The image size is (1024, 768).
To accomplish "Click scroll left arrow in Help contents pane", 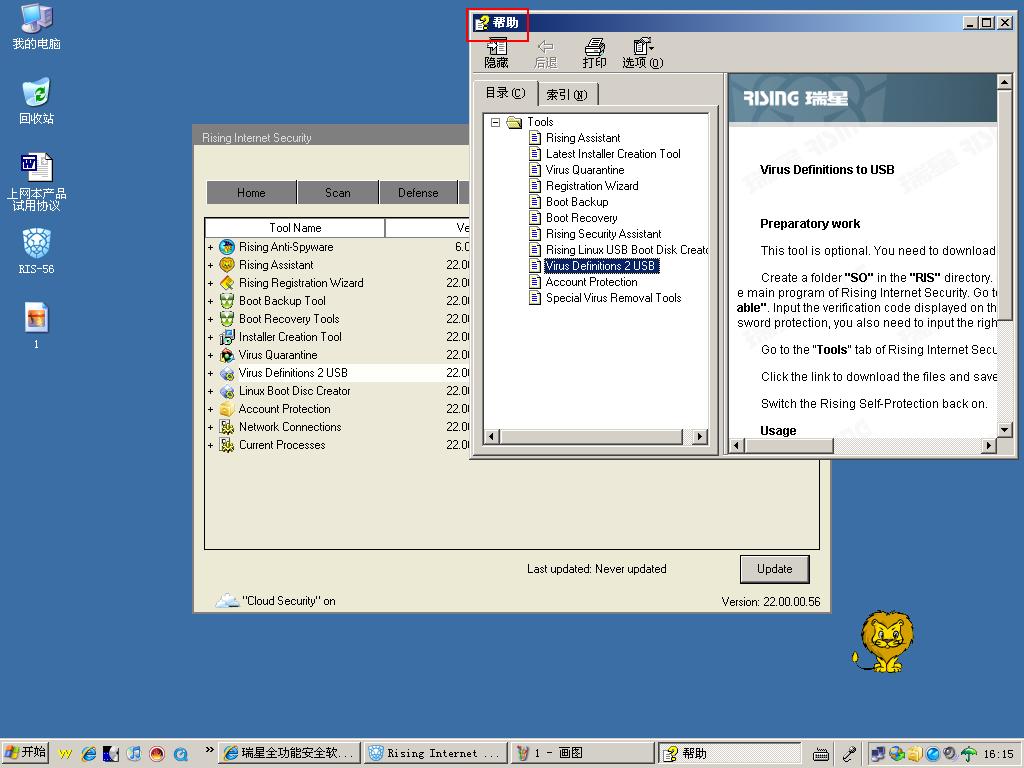I will 492,437.
